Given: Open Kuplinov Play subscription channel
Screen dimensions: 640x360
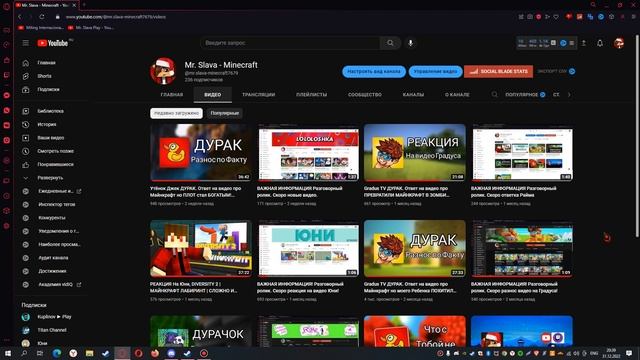Looking at the screenshot, I should [55, 317].
